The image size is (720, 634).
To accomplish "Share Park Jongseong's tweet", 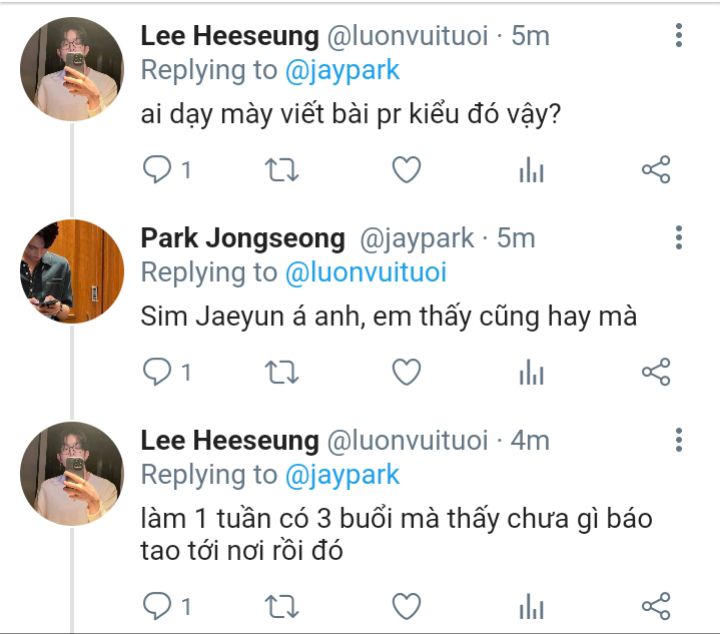I will pyautogui.click(x=655, y=373).
